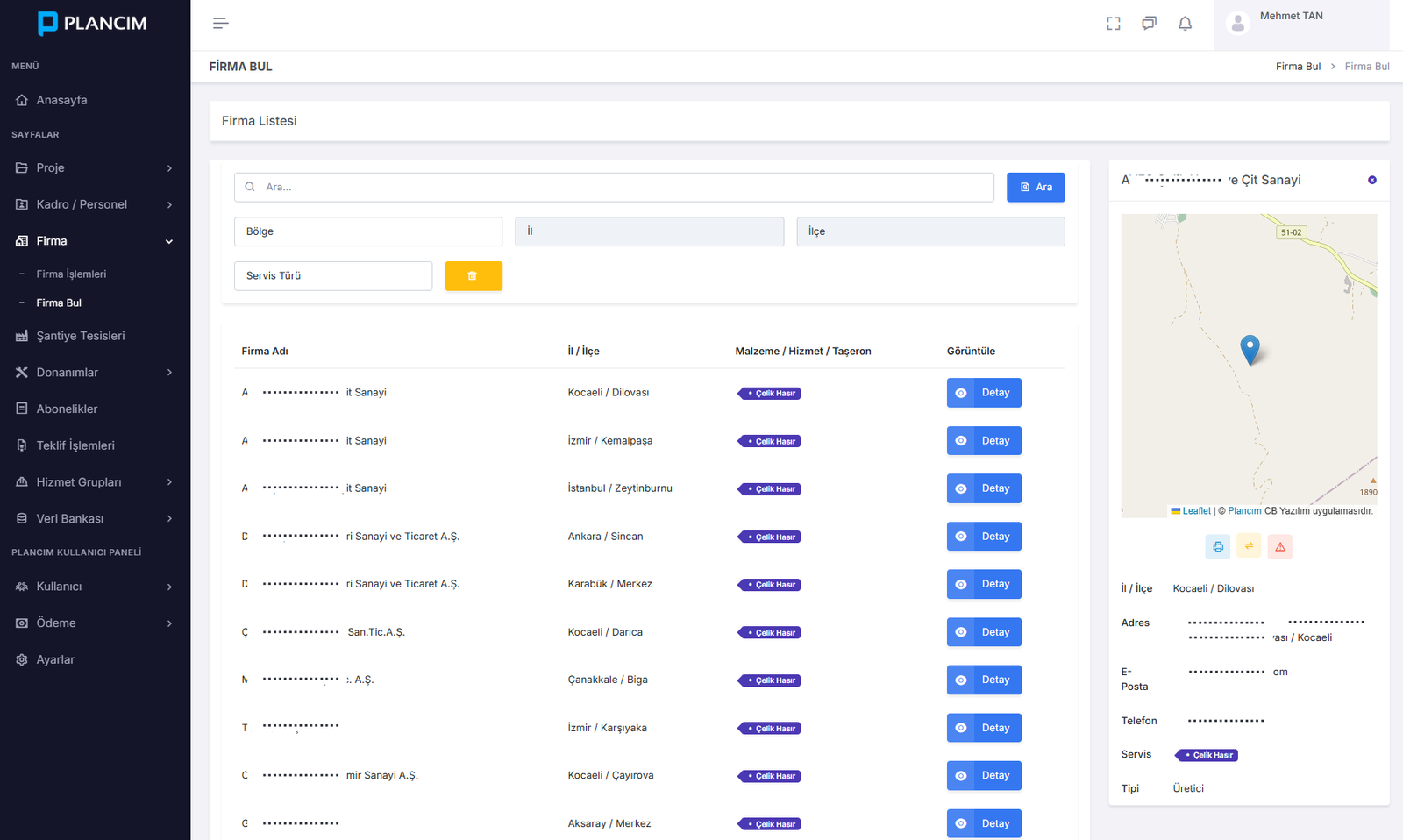The image size is (1403, 840).
Task: Open Detay for Kocaeli / Dilovası row
Action: [984, 393]
